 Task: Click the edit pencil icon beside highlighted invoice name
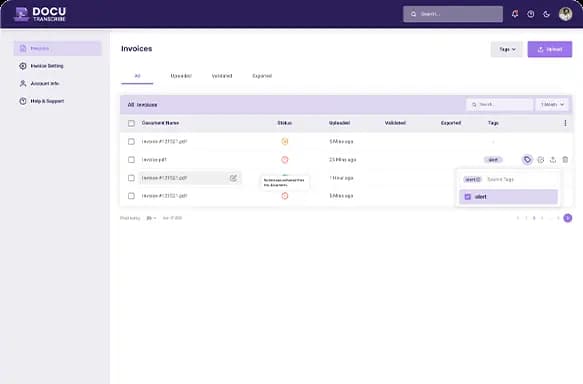pyautogui.click(x=233, y=178)
